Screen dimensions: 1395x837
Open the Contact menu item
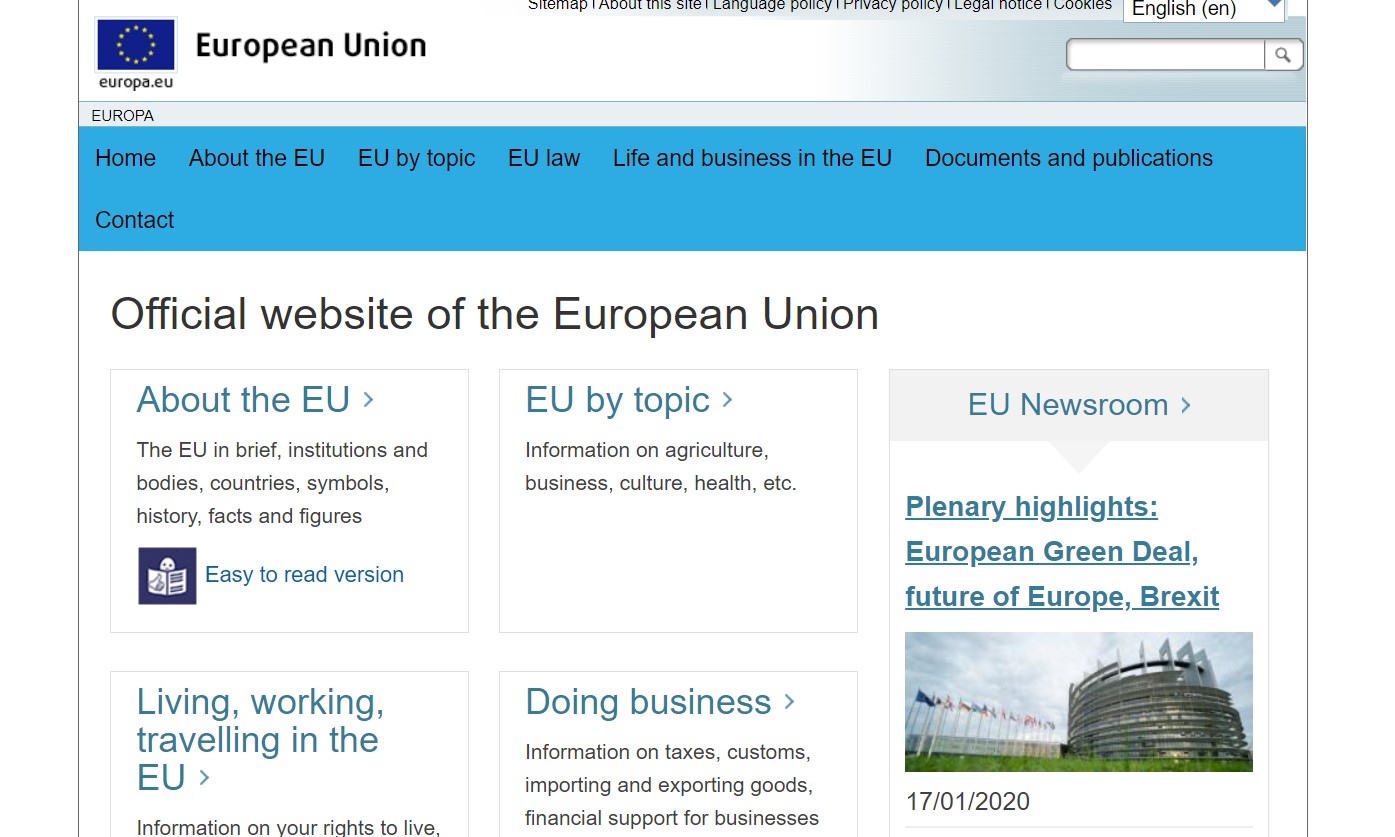click(134, 220)
